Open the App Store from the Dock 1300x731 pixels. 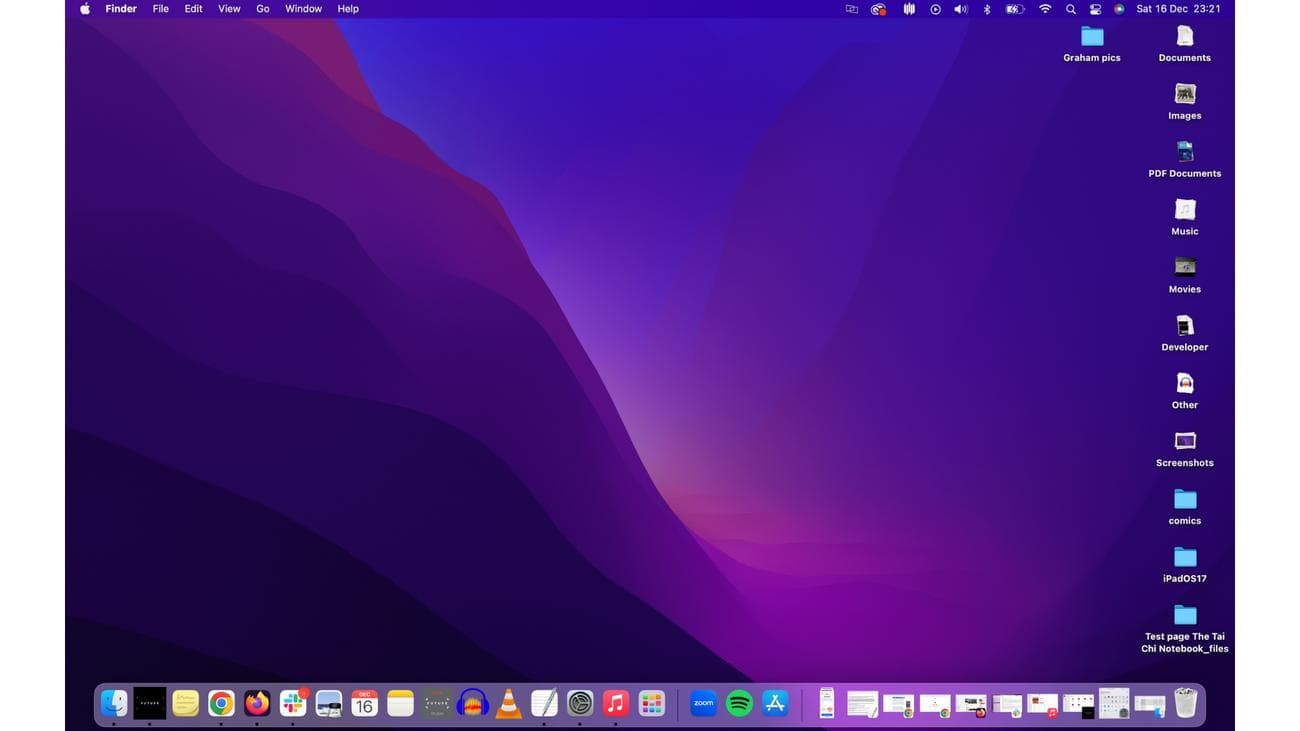coord(773,703)
